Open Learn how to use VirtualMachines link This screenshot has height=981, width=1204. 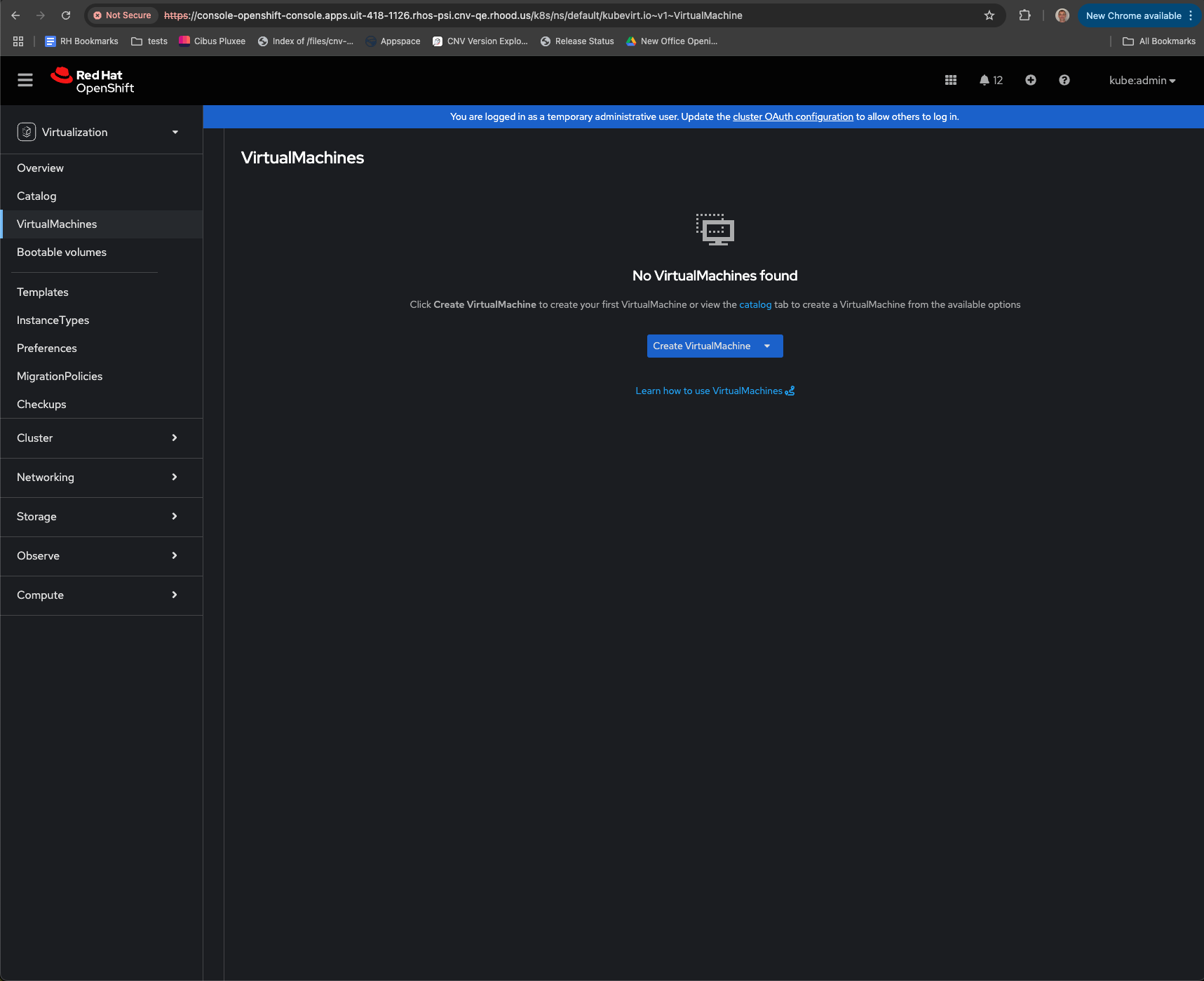(715, 391)
